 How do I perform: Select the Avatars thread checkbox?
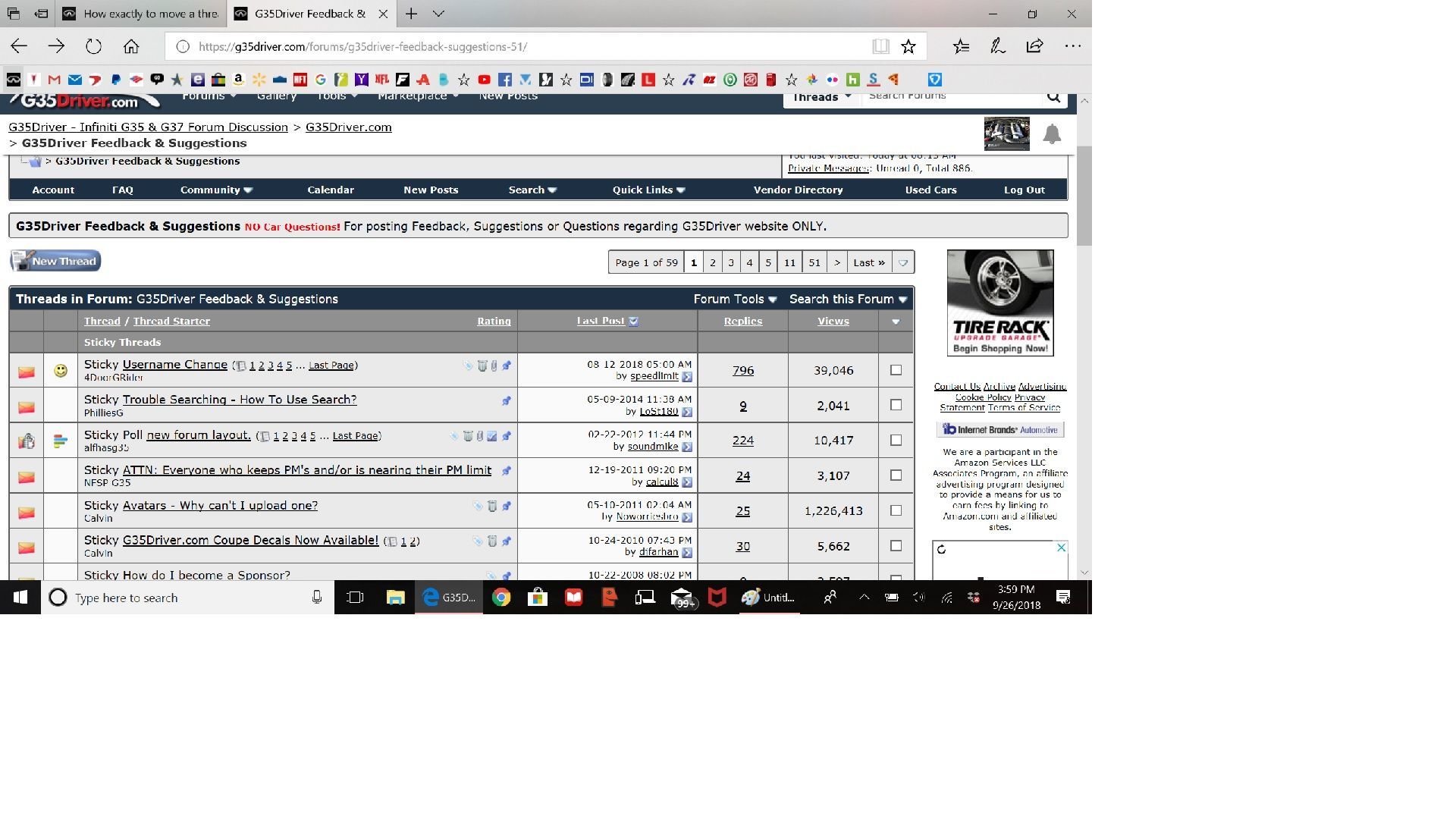pos(896,510)
